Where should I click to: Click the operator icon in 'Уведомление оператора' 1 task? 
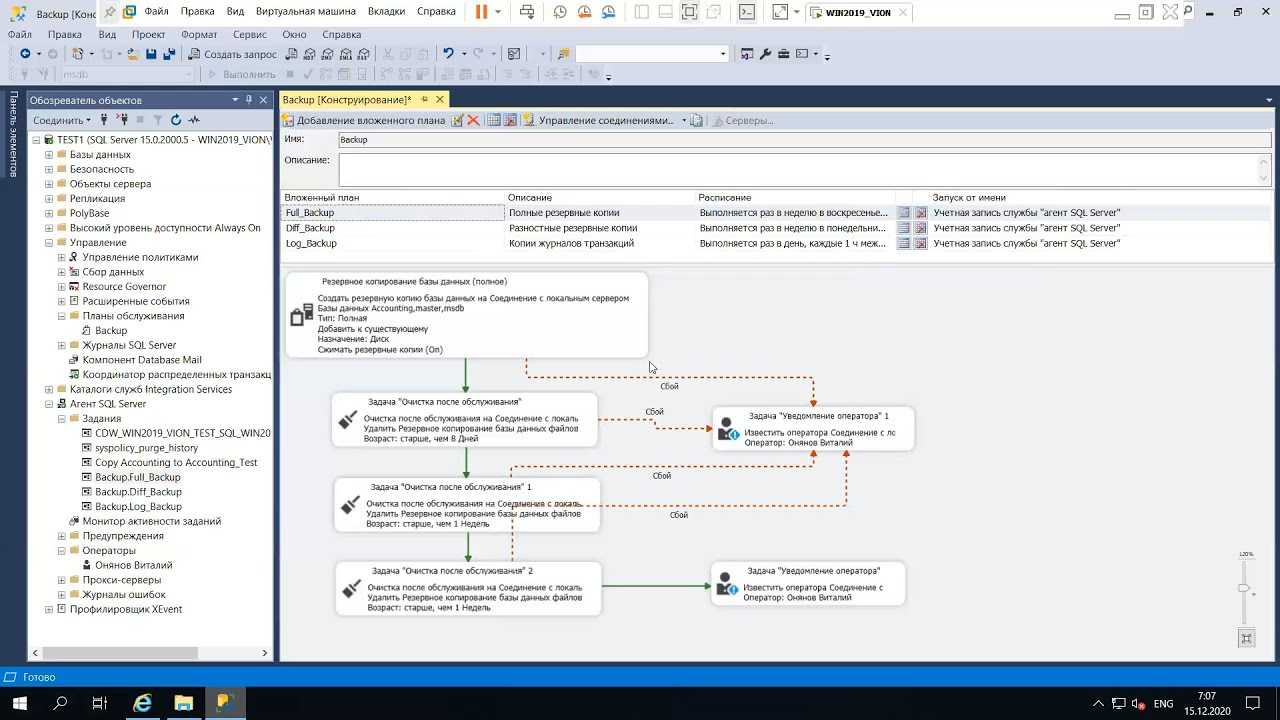tap(728, 429)
